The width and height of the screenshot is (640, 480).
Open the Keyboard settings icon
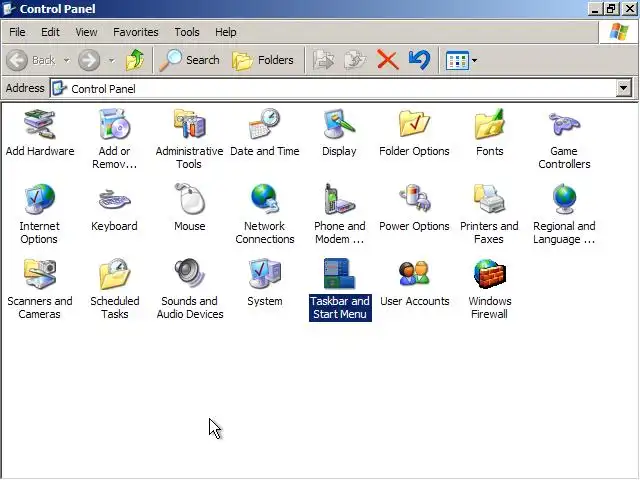point(114,200)
